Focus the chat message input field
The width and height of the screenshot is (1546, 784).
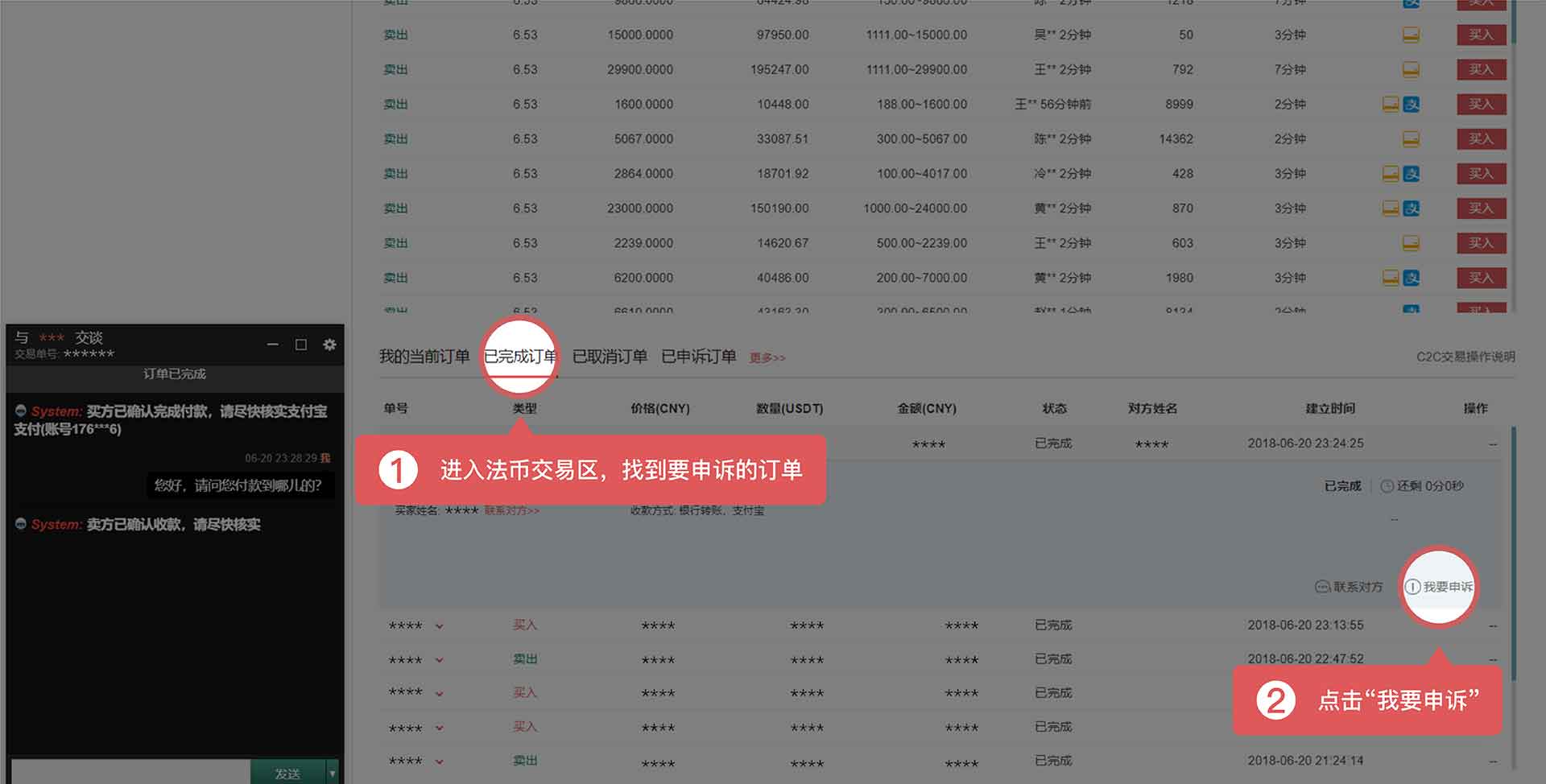(130, 773)
